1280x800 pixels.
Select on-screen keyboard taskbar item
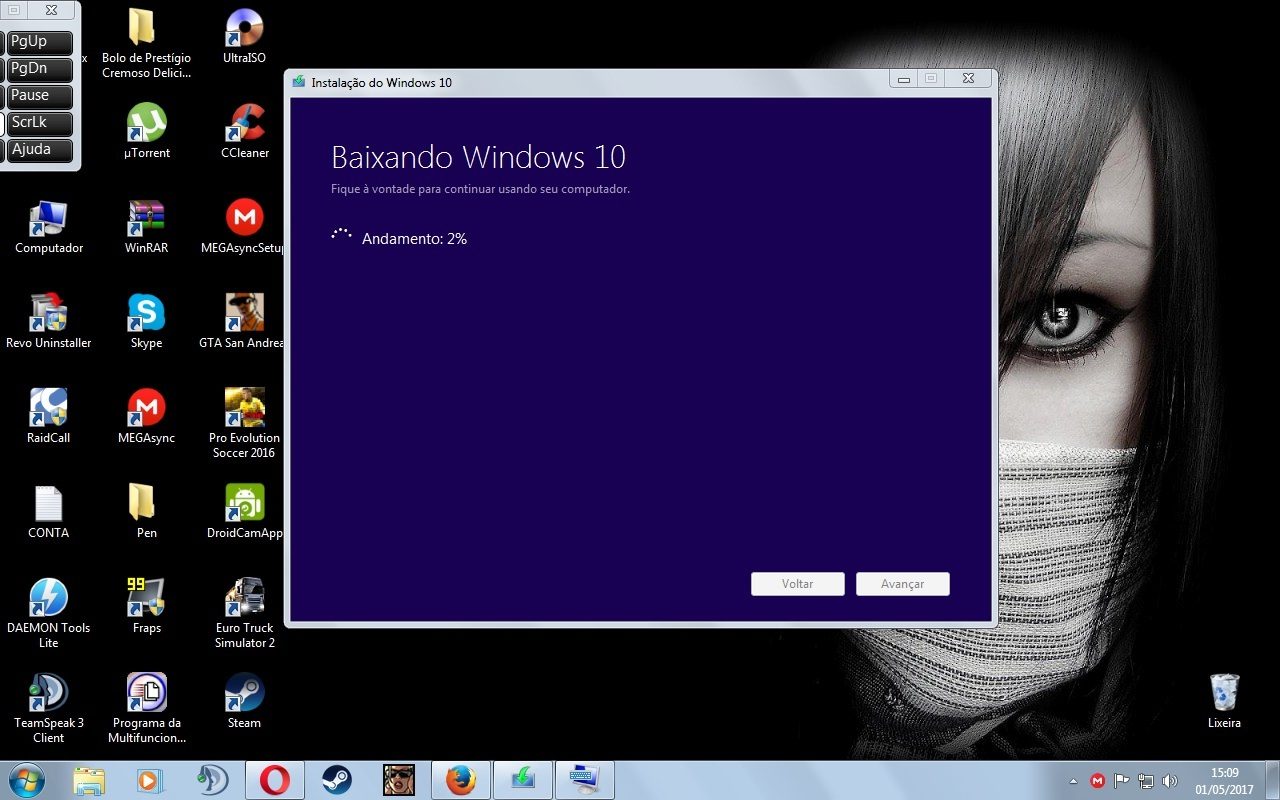585,780
